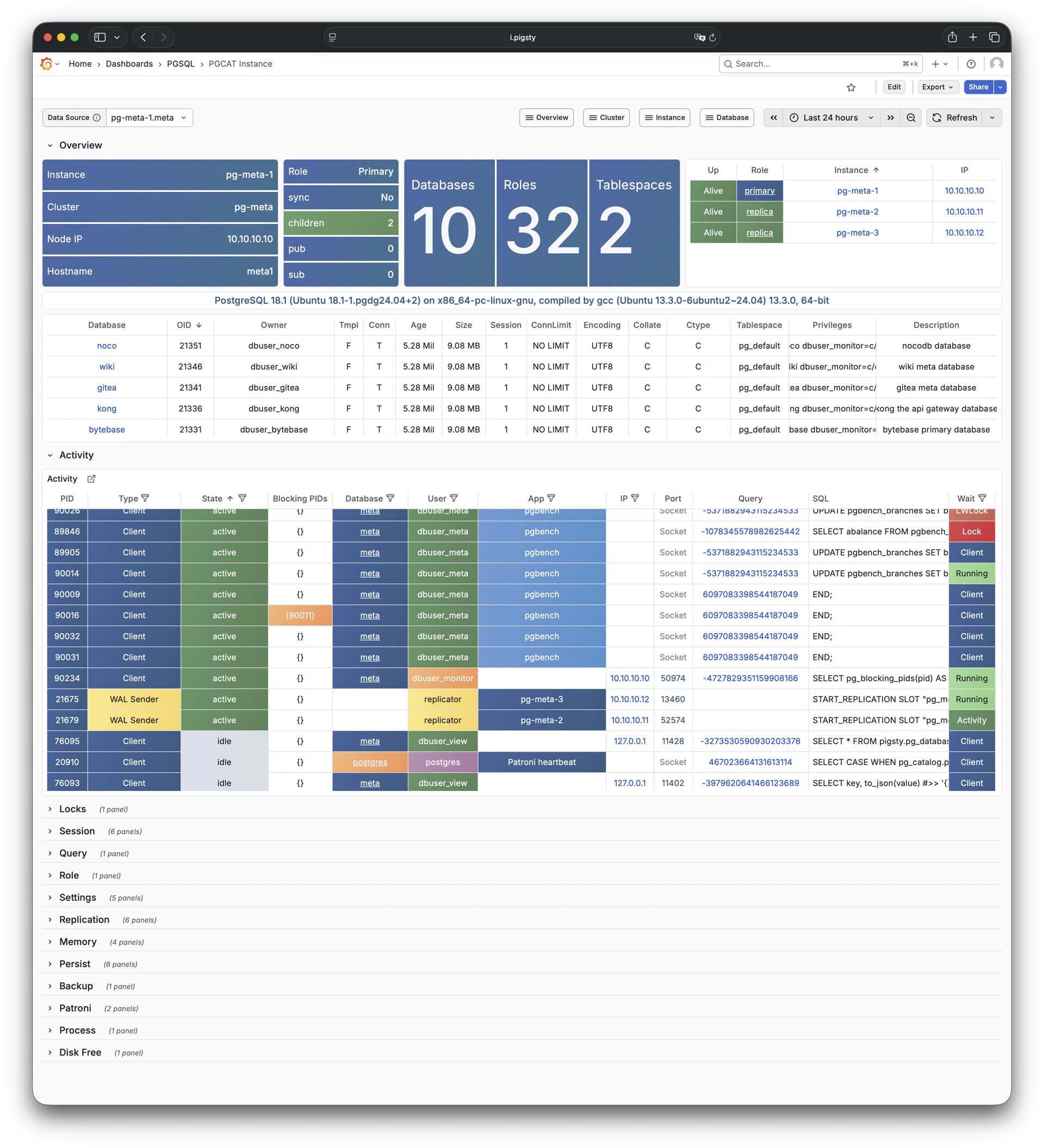This screenshot has width=1044, height=1148.
Task: Star this dashboard as favorite
Action: 851,87
